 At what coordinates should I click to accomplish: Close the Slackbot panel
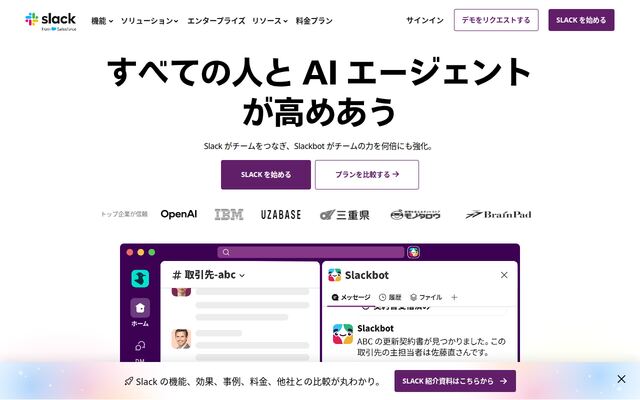point(504,275)
